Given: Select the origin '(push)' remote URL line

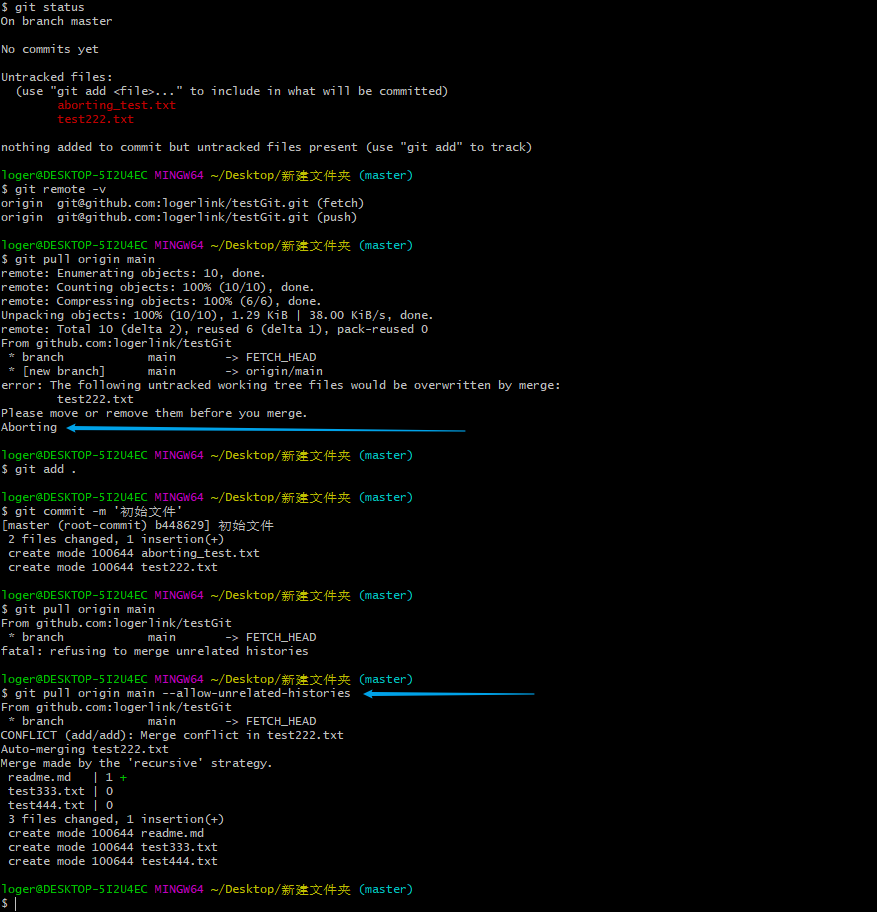Looking at the screenshot, I should [179, 217].
